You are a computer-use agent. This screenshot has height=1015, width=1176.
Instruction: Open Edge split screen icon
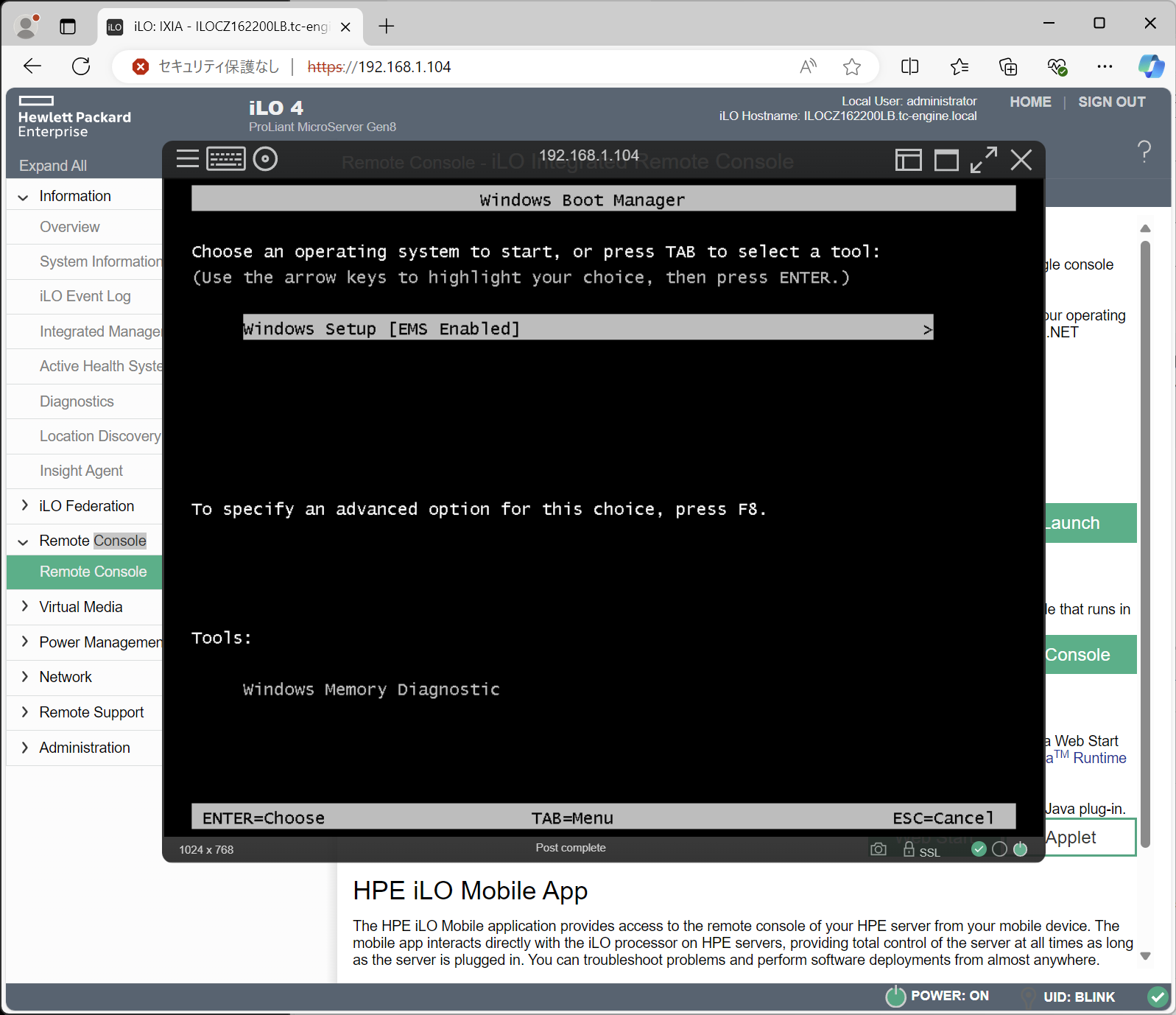(x=910, y=67)
